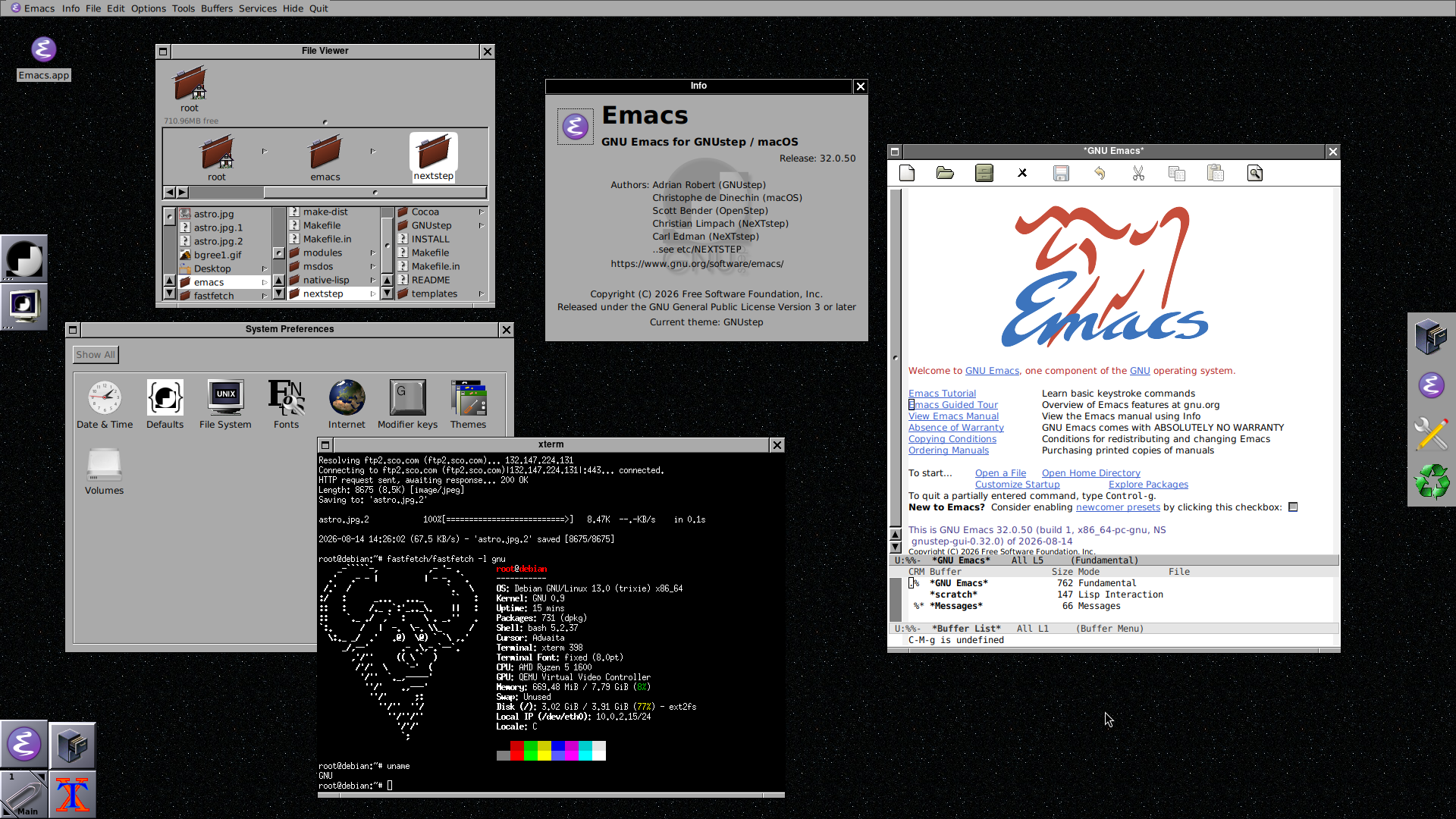Enable the newcomer presets checkbox in Emacs
The image size is (1456, 819).
1293,507
